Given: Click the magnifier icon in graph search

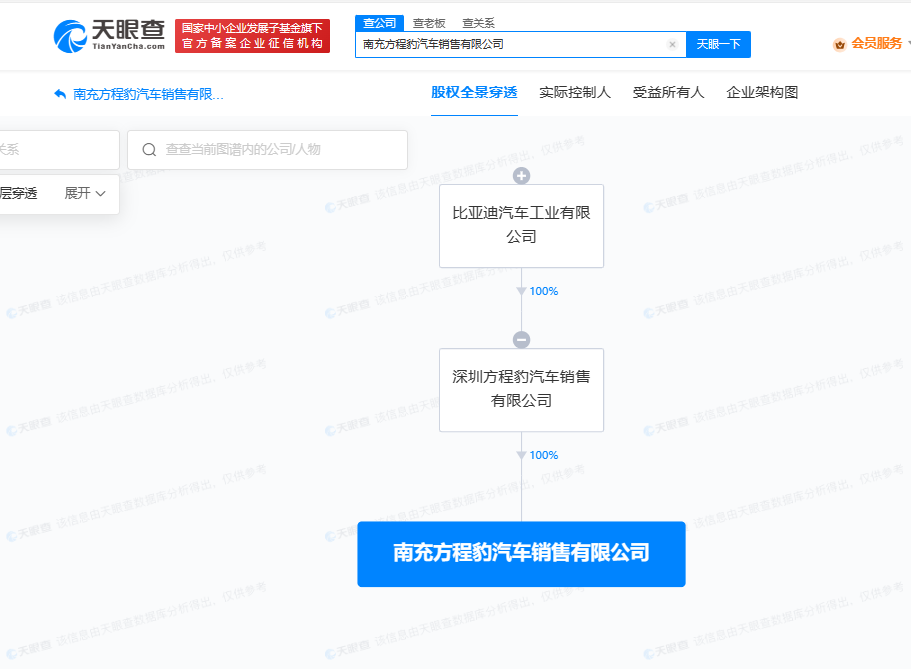Looking at the screenshot, I should point(149,150).
